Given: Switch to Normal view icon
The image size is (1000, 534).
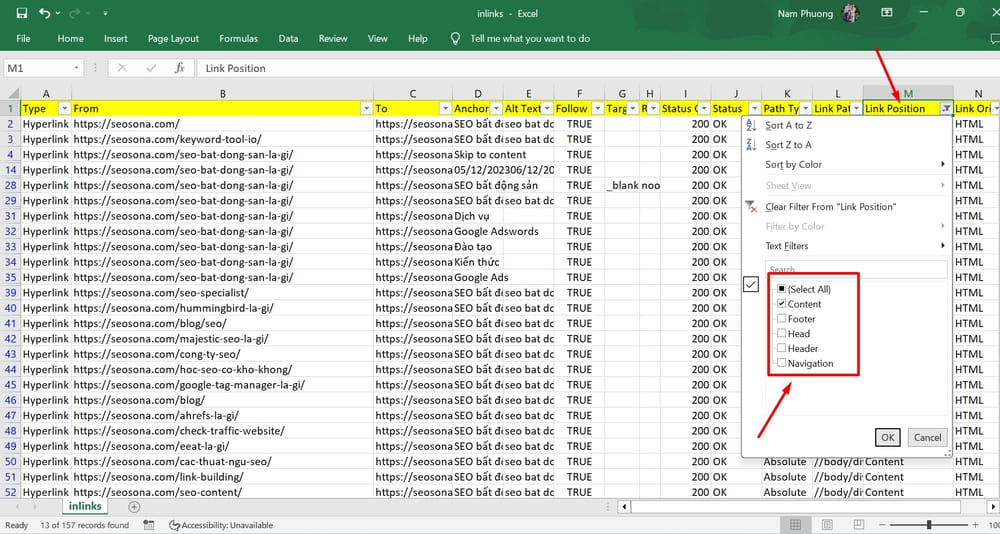Looking at the screenshot, I should (795, 525).
